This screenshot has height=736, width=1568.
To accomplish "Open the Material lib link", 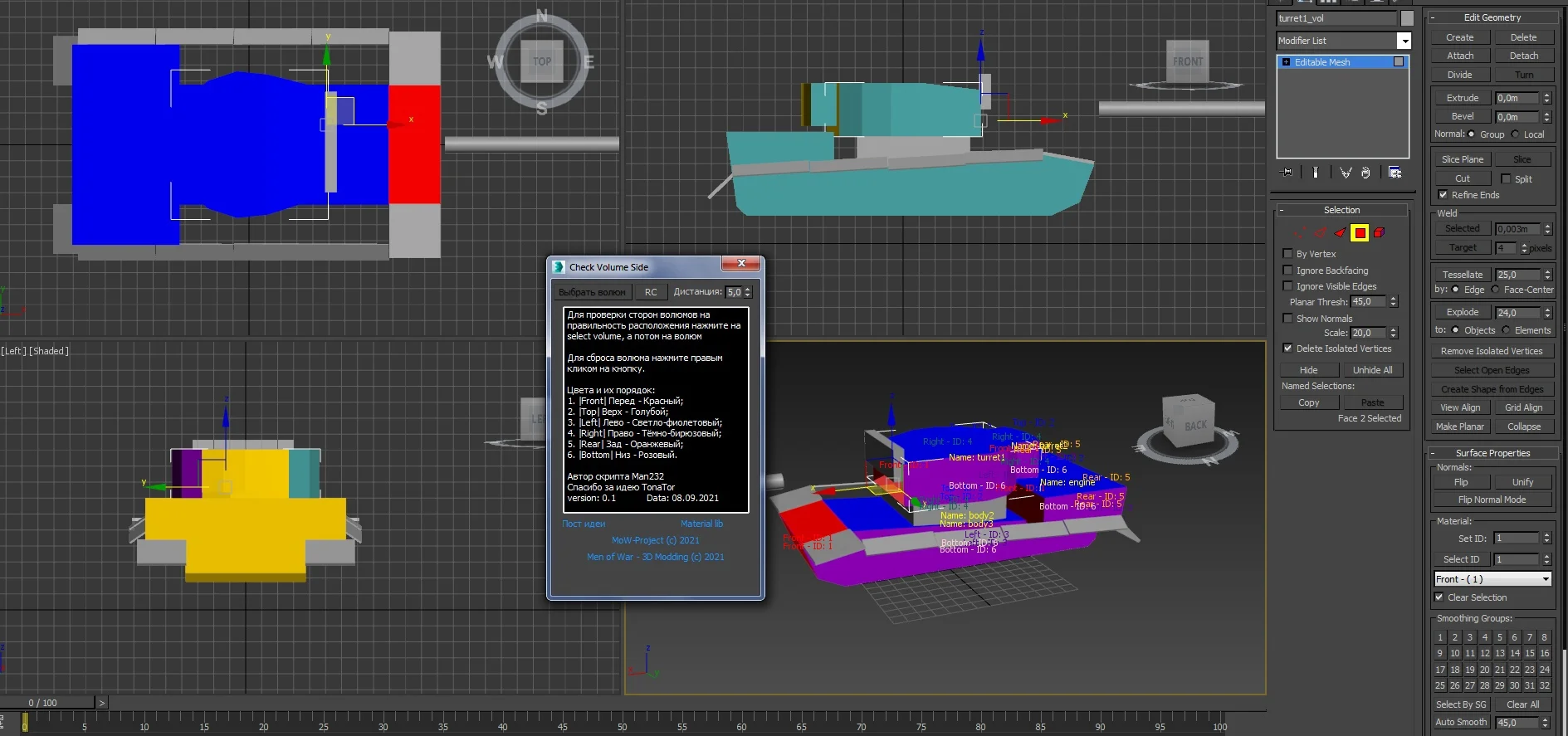I will [x=701, y=524].
